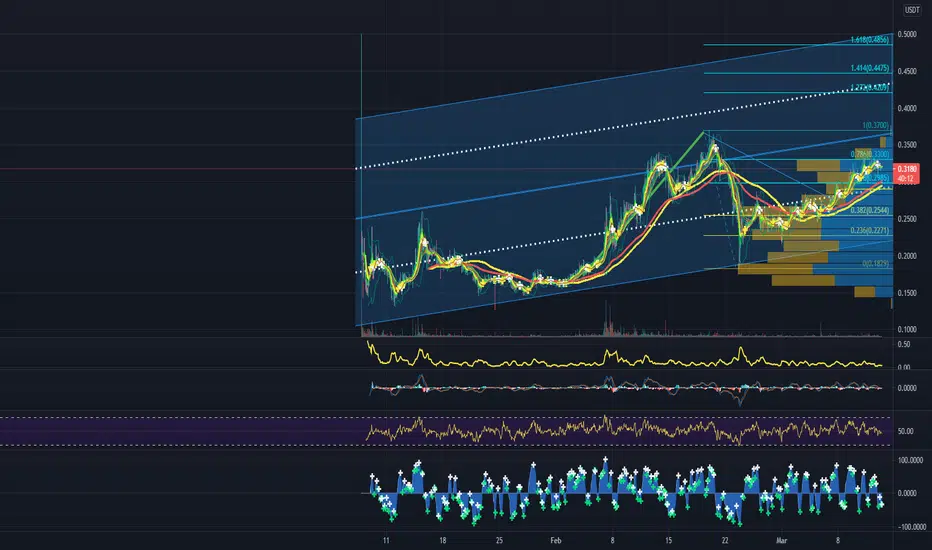Click the 0.4500 price axis label

[x=907, y=71]
